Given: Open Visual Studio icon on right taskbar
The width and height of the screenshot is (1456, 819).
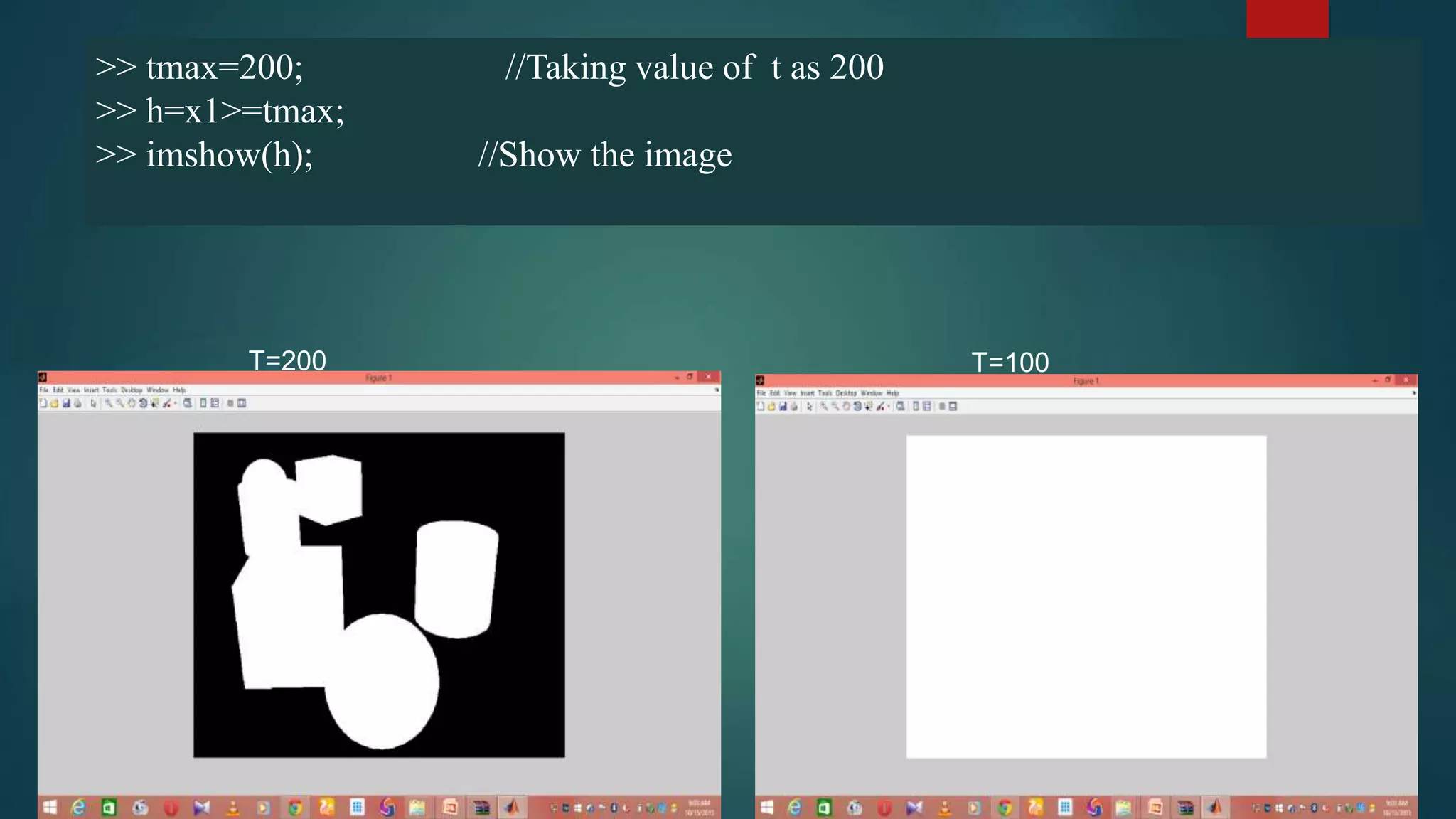Looking at the screenshot, I should [914, 808].
